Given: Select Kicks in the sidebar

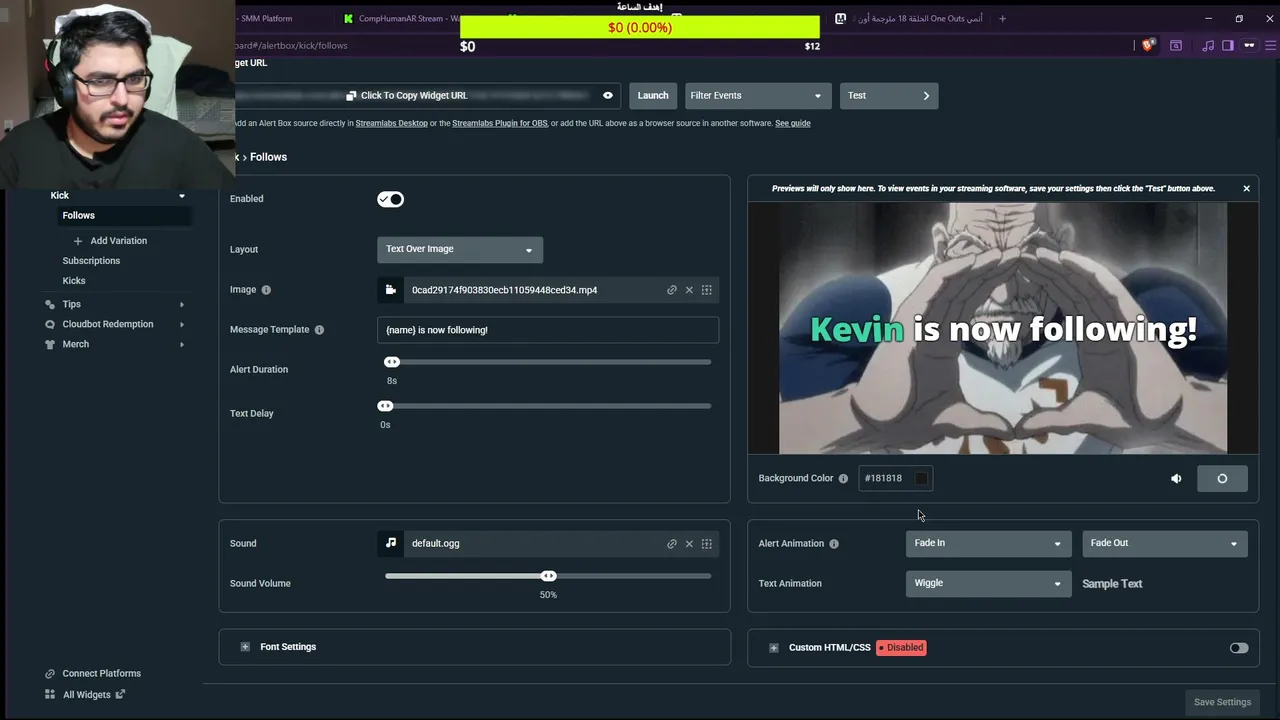Looking at the screenshot, I should click(x=74, y=281).
